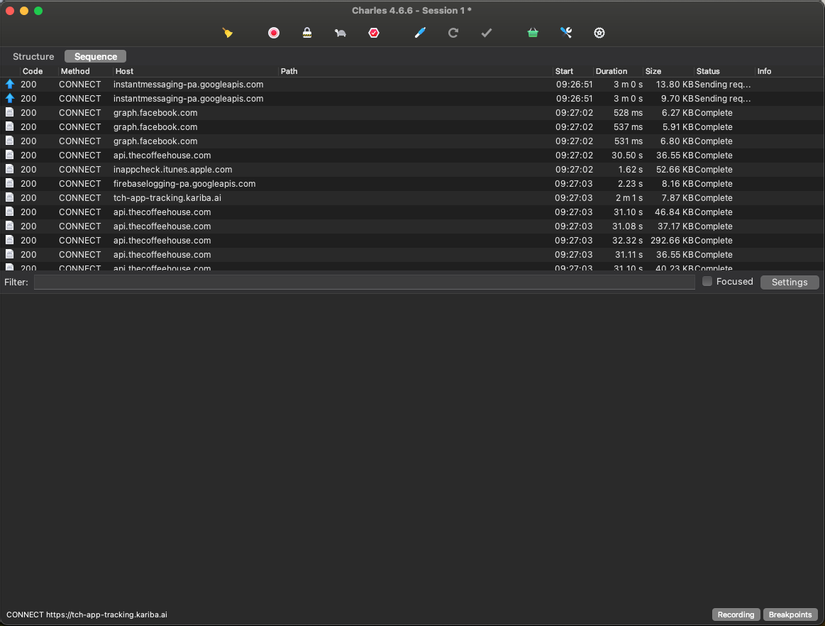Compose a new request with pencil icon

(420, 33)
